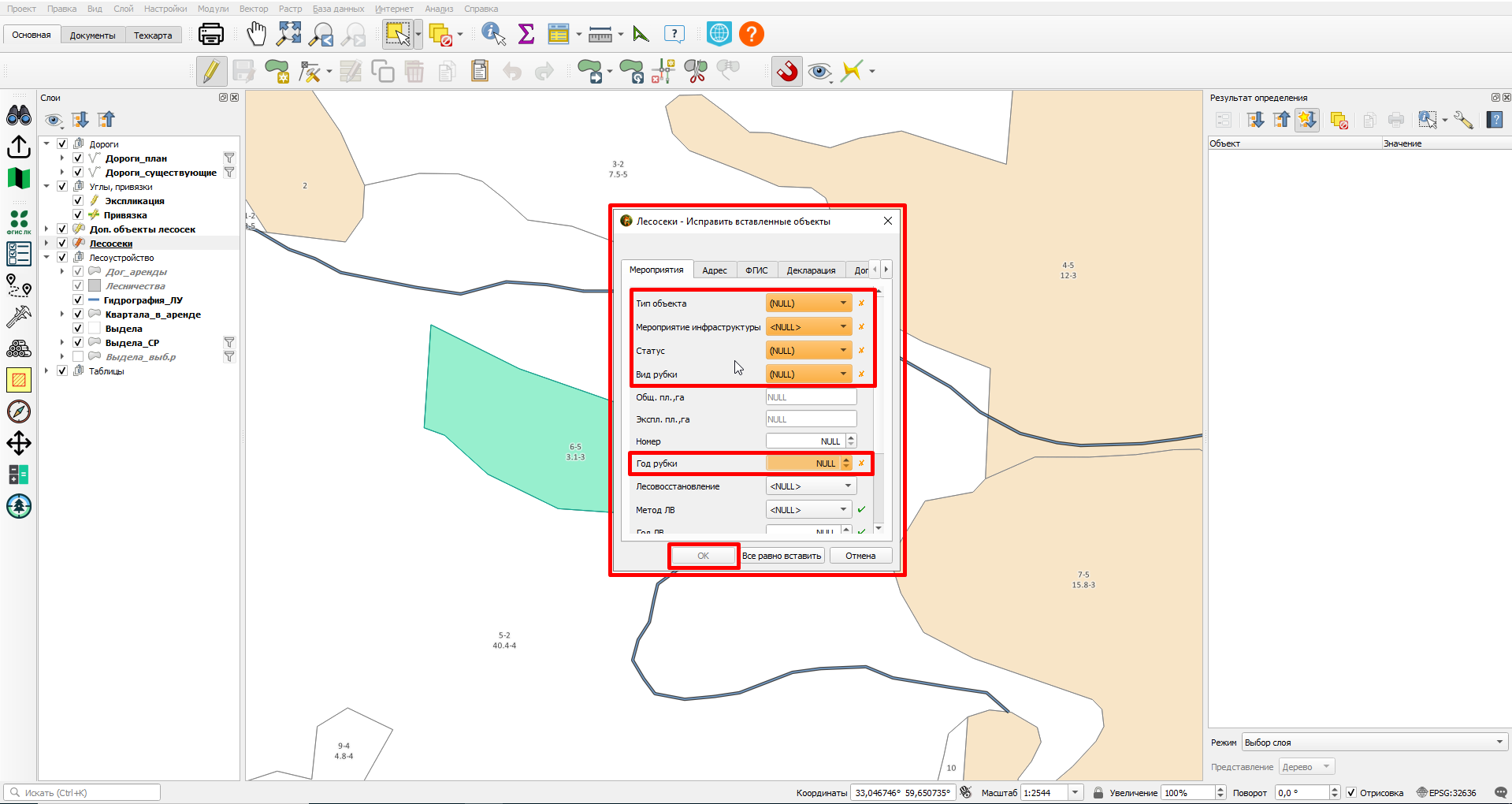Click the Общ. пл.,га input field
Image resolution: width=1512 pixels, height=804 pixels.
pyautogui.click(x=811, y=397)
